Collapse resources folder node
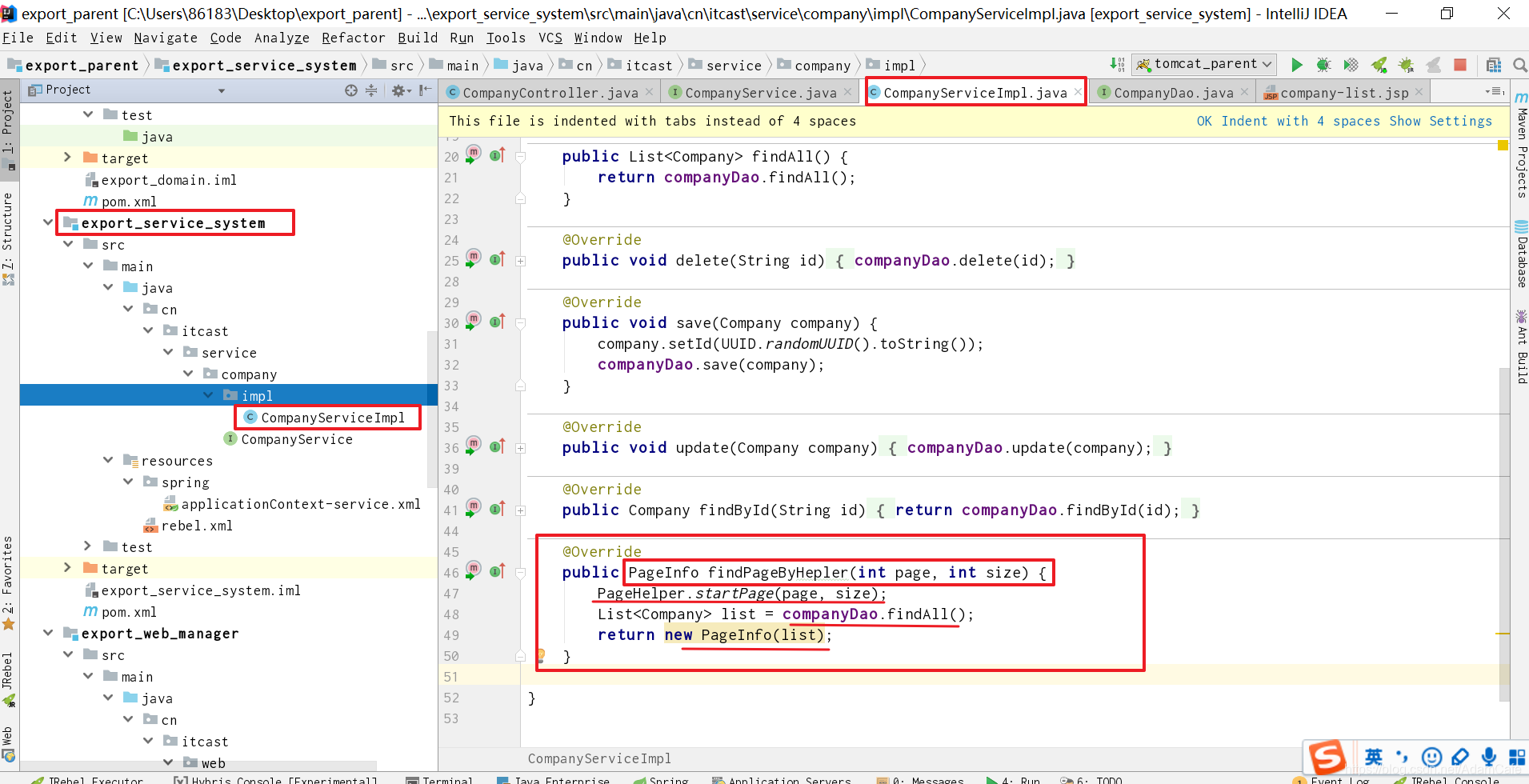1529x784 pixels. tap(108, 460)
